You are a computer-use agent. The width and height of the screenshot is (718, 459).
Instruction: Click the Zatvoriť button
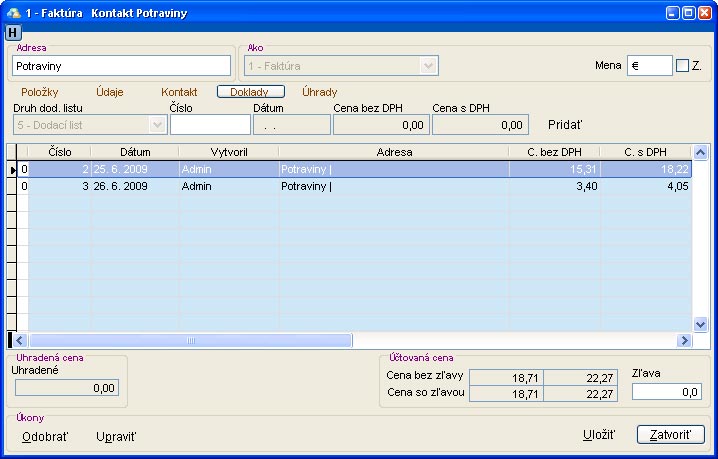670,435
